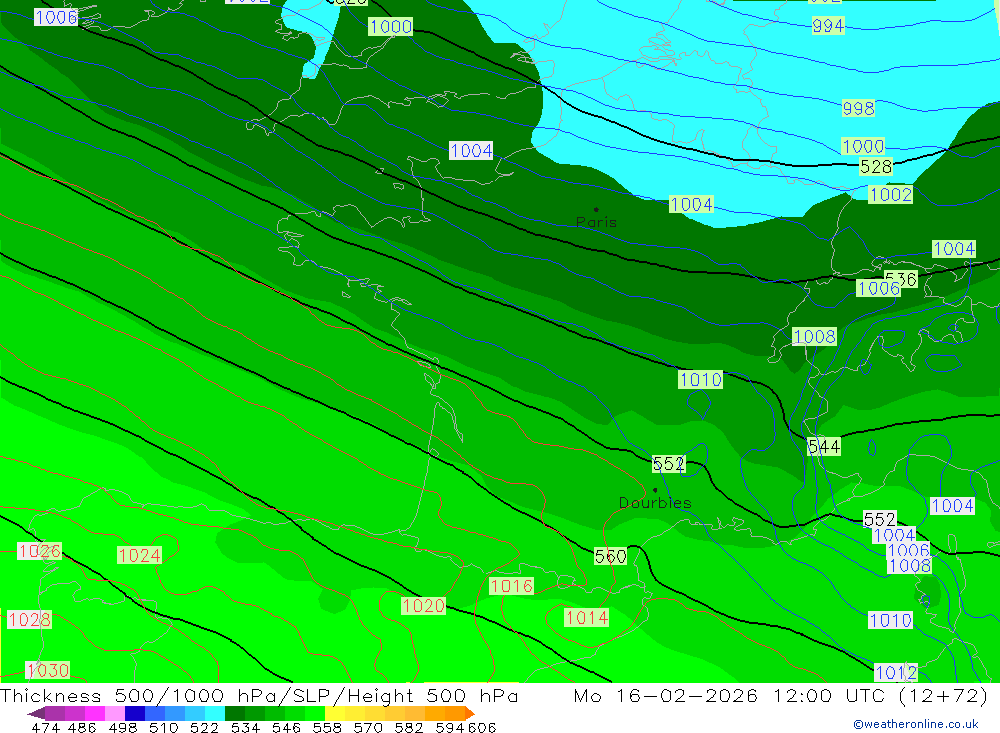
Task: Click the legend value 534
Action: pyautogui.click(x=246, y=727)
